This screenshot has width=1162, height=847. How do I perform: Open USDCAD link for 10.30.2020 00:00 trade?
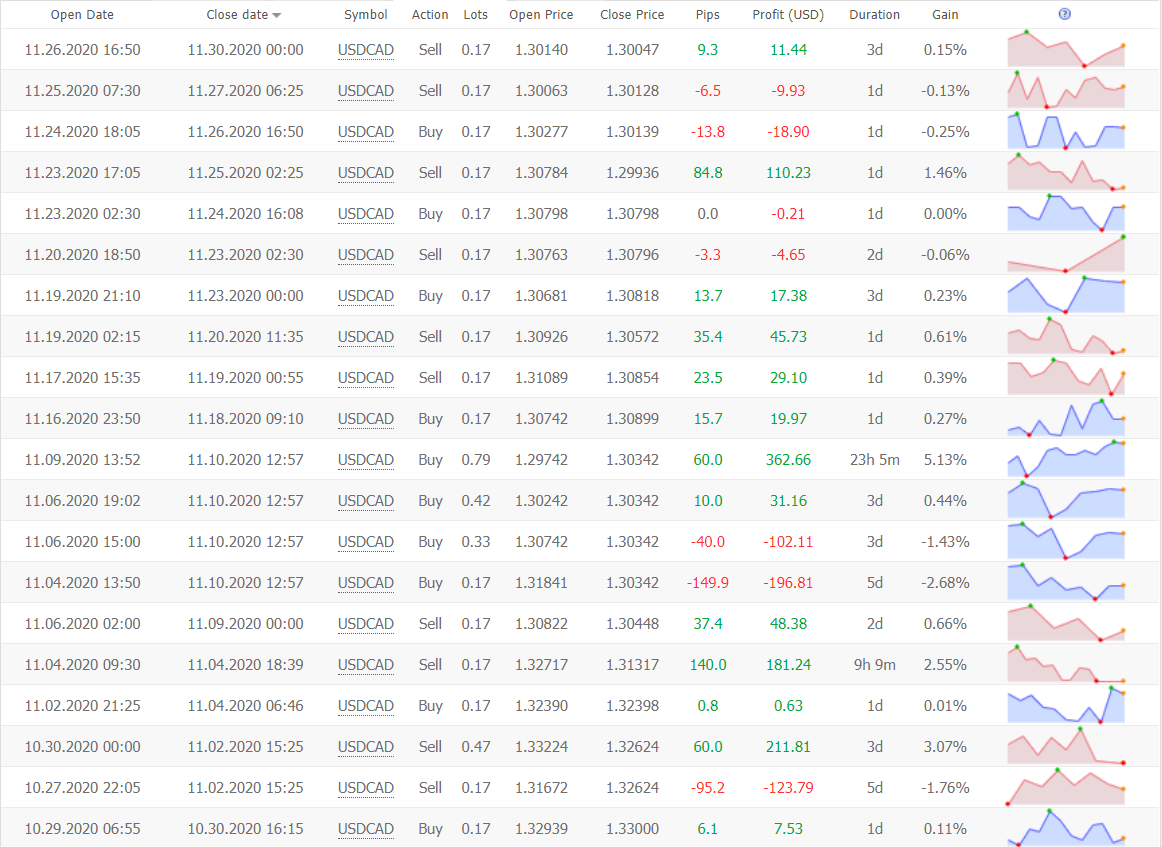(x=366, y=747)
